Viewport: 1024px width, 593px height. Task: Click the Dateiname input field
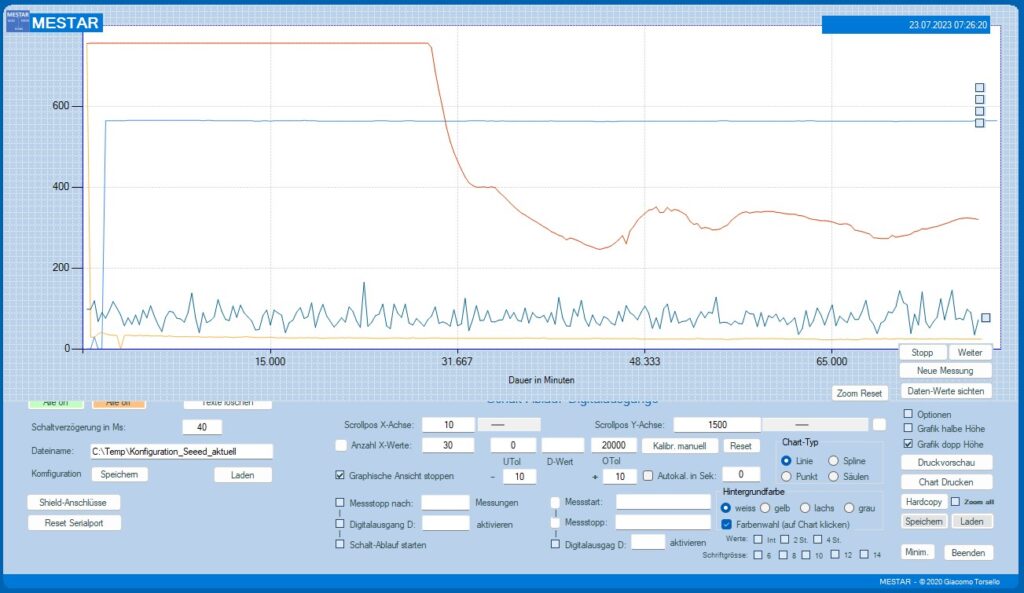coord(180,452)
